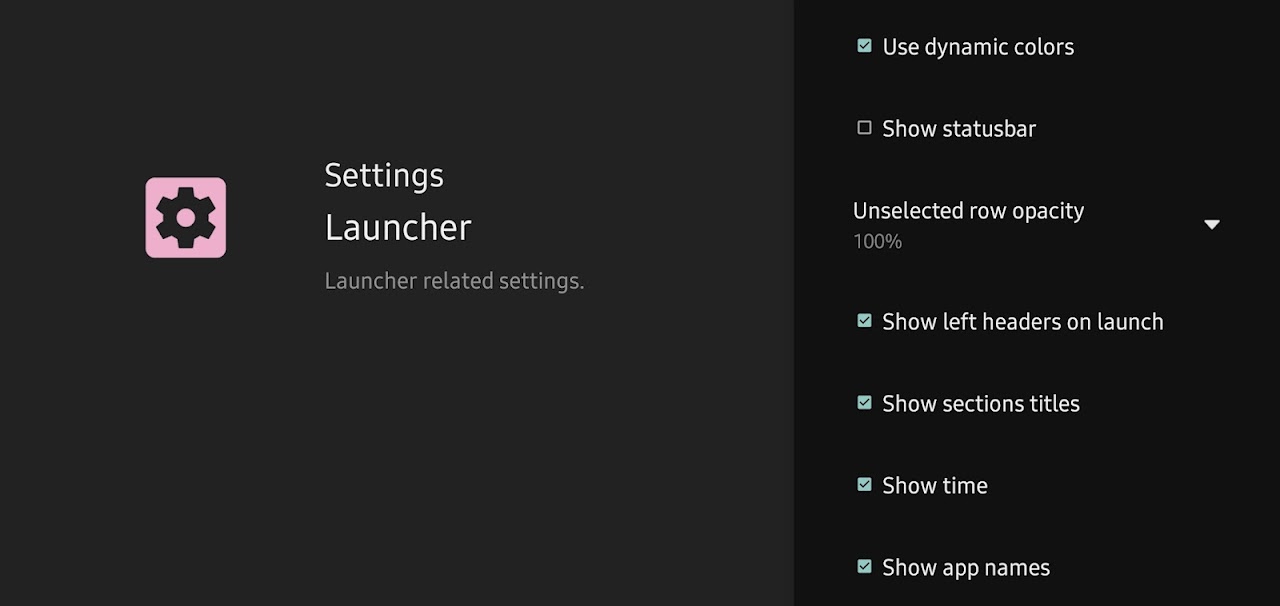Select Show left headers on launch label
The width and height of the screenshot is (1280, 606).
[x=1023, y=322]
